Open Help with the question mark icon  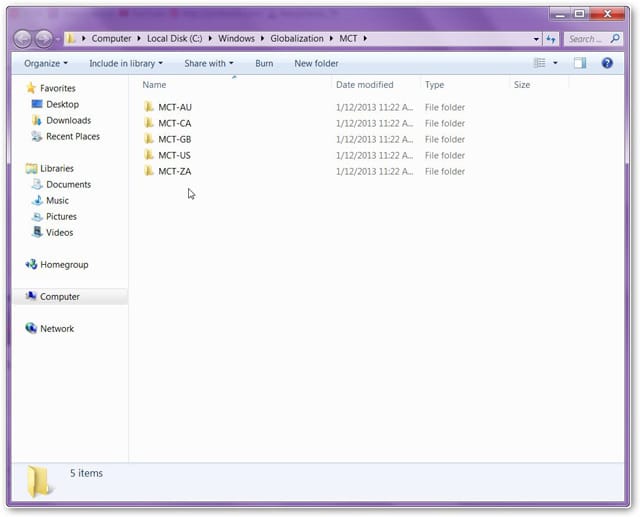[x=607, y=63]
